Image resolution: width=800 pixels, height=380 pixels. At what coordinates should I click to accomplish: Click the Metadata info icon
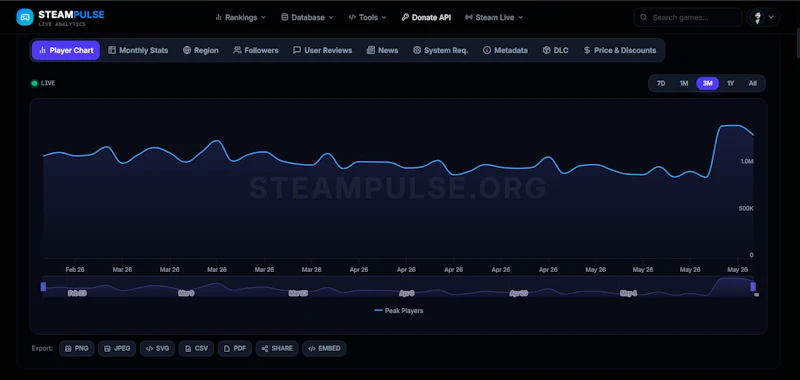tap(487, 50)
